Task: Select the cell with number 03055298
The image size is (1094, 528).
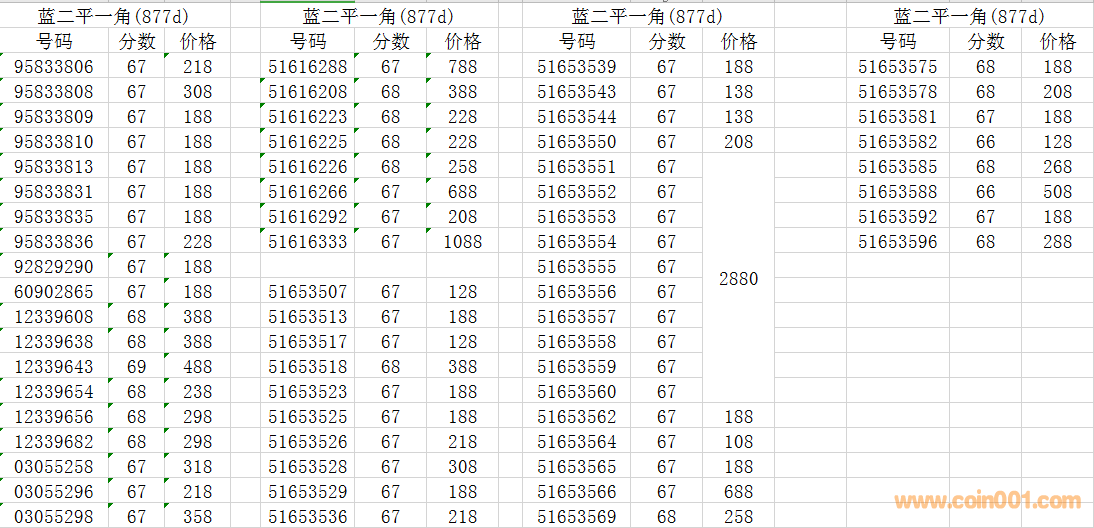Action: 54,517
